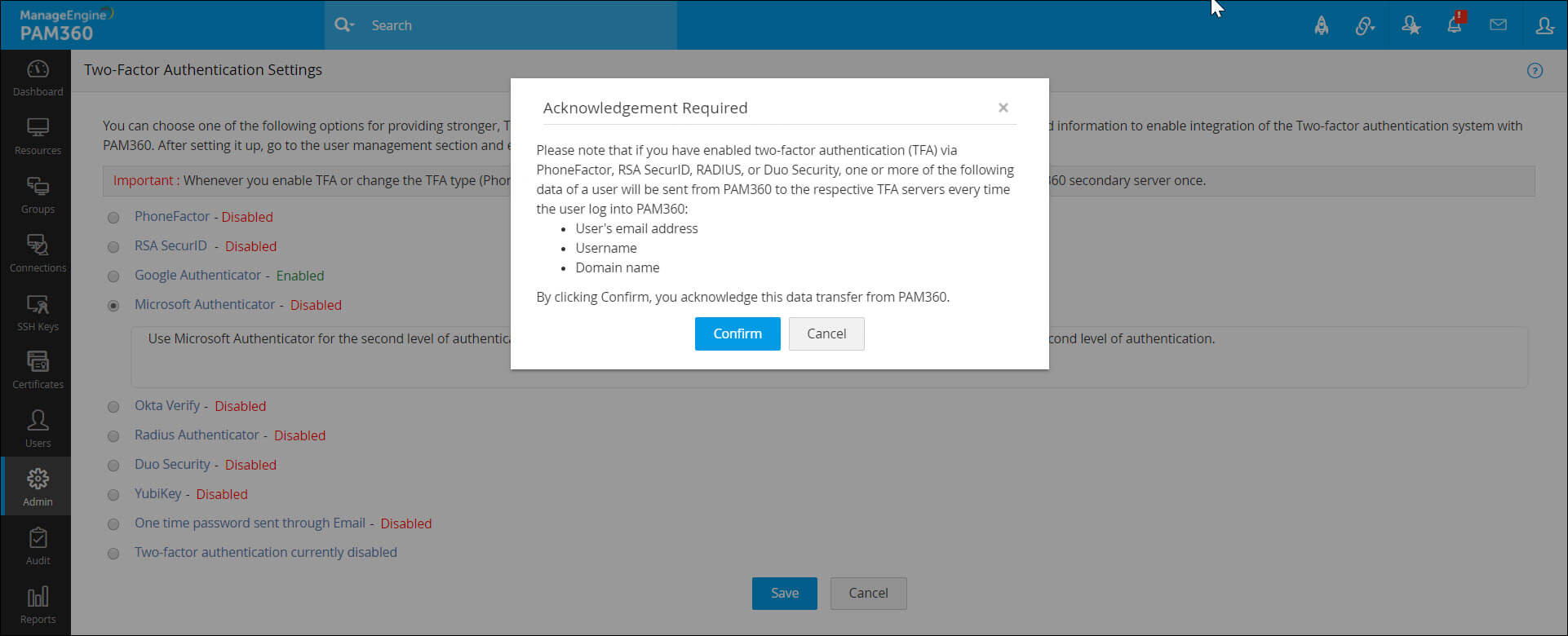Click the YubiKey option label
The image size is (1568, 636).
coord(158,493)
